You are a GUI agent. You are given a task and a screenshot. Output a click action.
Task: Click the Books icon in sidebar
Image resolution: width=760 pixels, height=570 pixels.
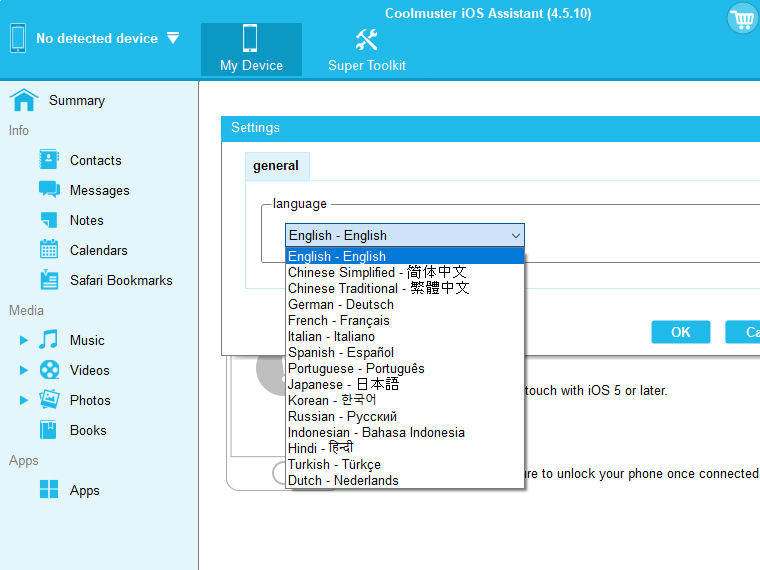pos(48,429)
